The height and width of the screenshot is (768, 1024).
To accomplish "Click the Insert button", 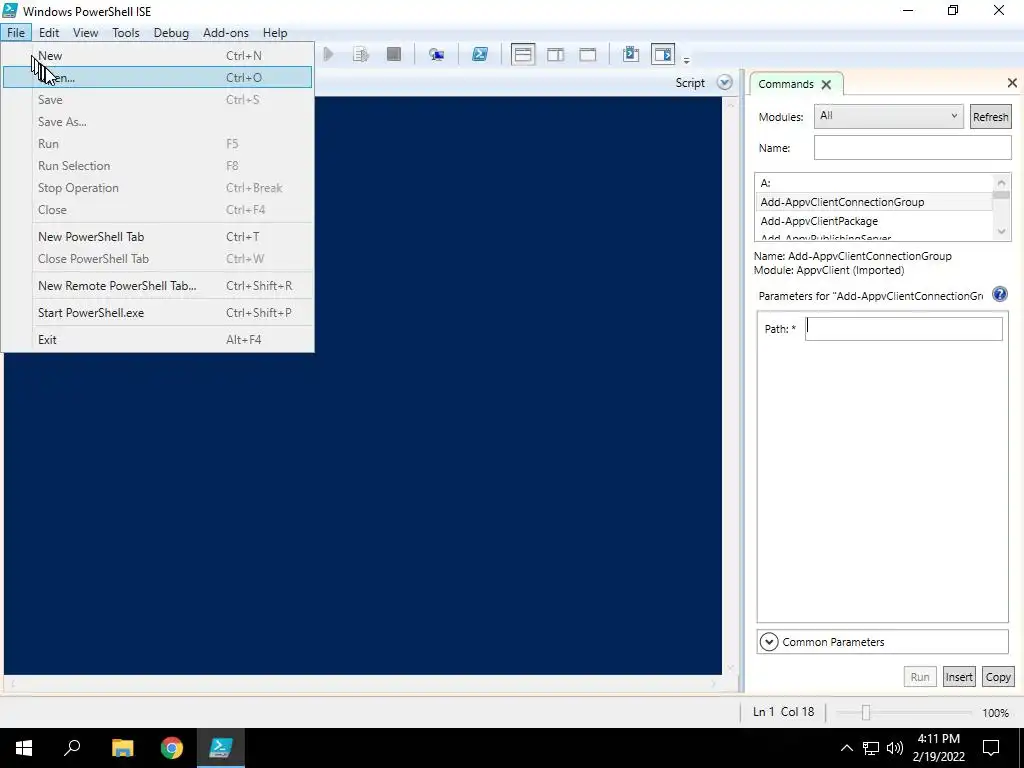I will (x=959, y=677).
